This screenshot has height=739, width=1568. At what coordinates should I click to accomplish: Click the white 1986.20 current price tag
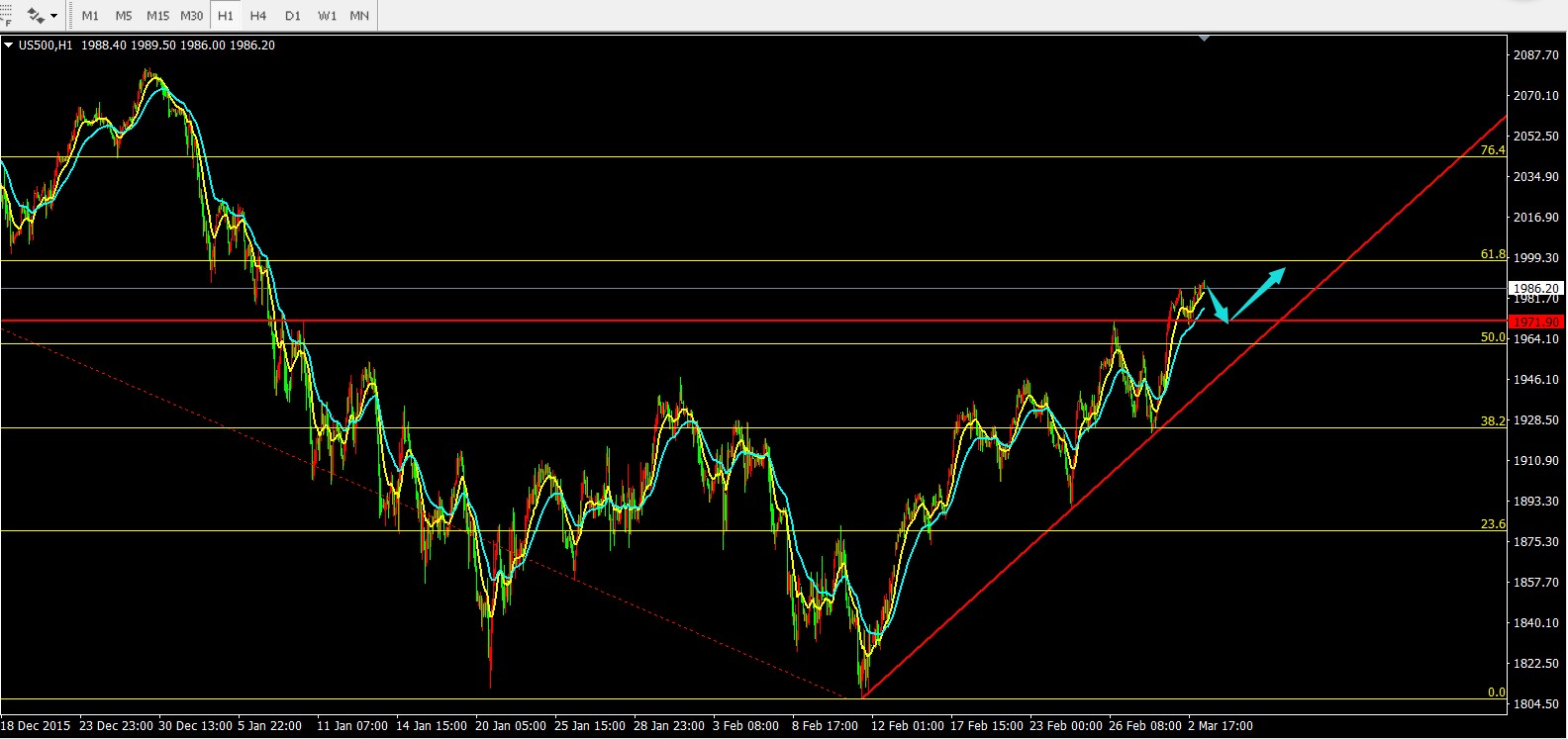pos(1536,289)
